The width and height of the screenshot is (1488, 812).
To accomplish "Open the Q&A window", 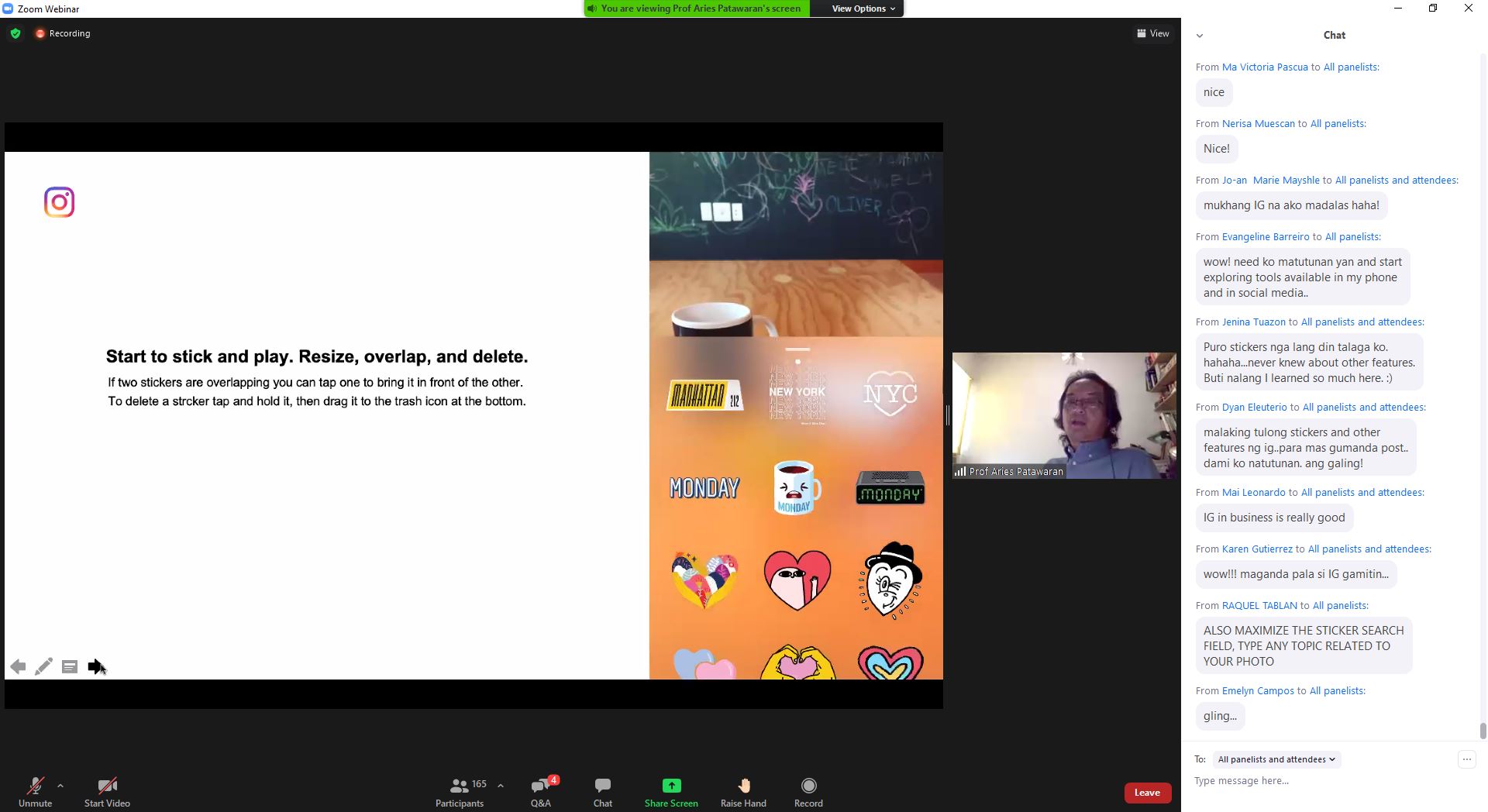I will [541, 792].
